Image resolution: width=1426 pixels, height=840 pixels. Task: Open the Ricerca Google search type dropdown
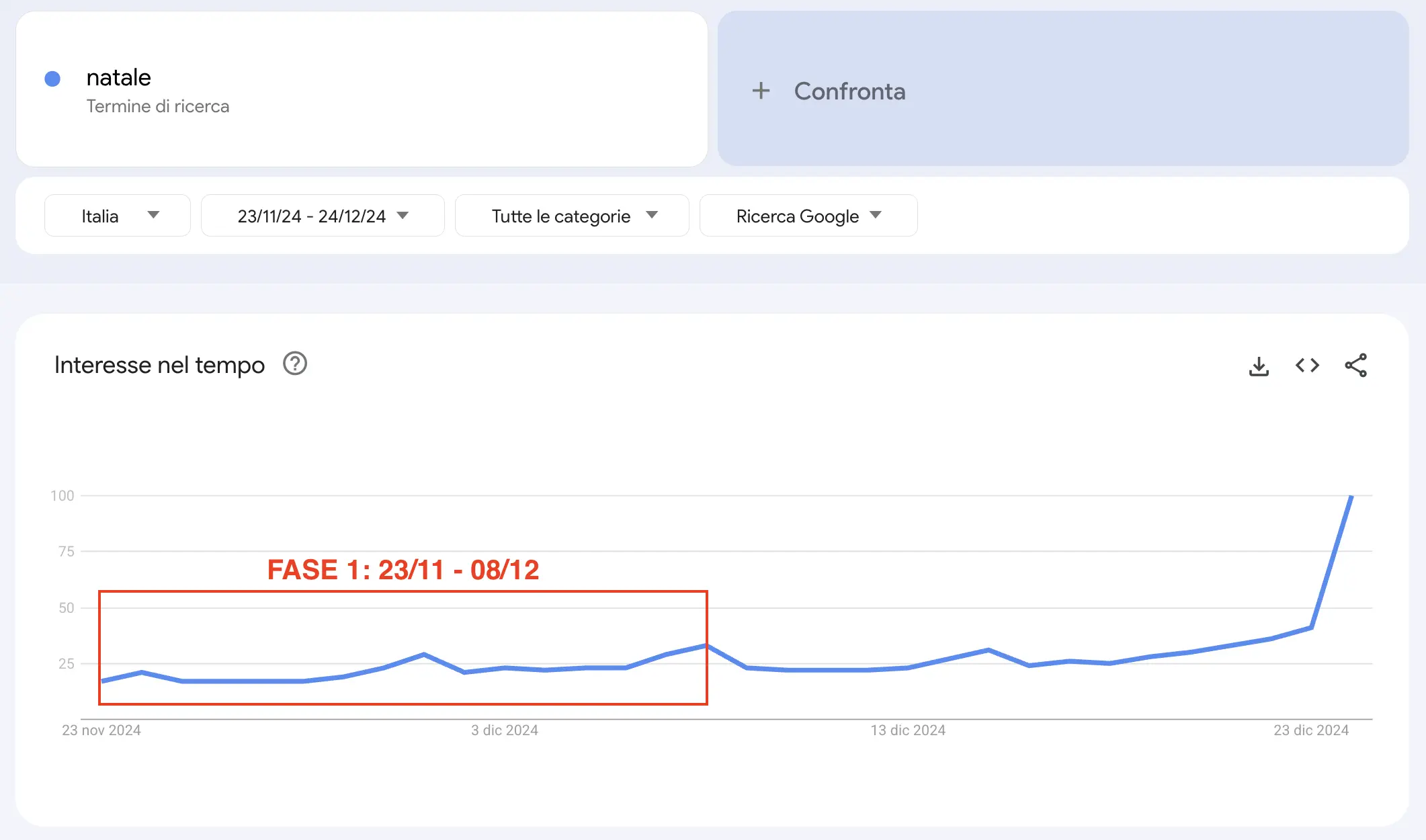coord(808,216)
